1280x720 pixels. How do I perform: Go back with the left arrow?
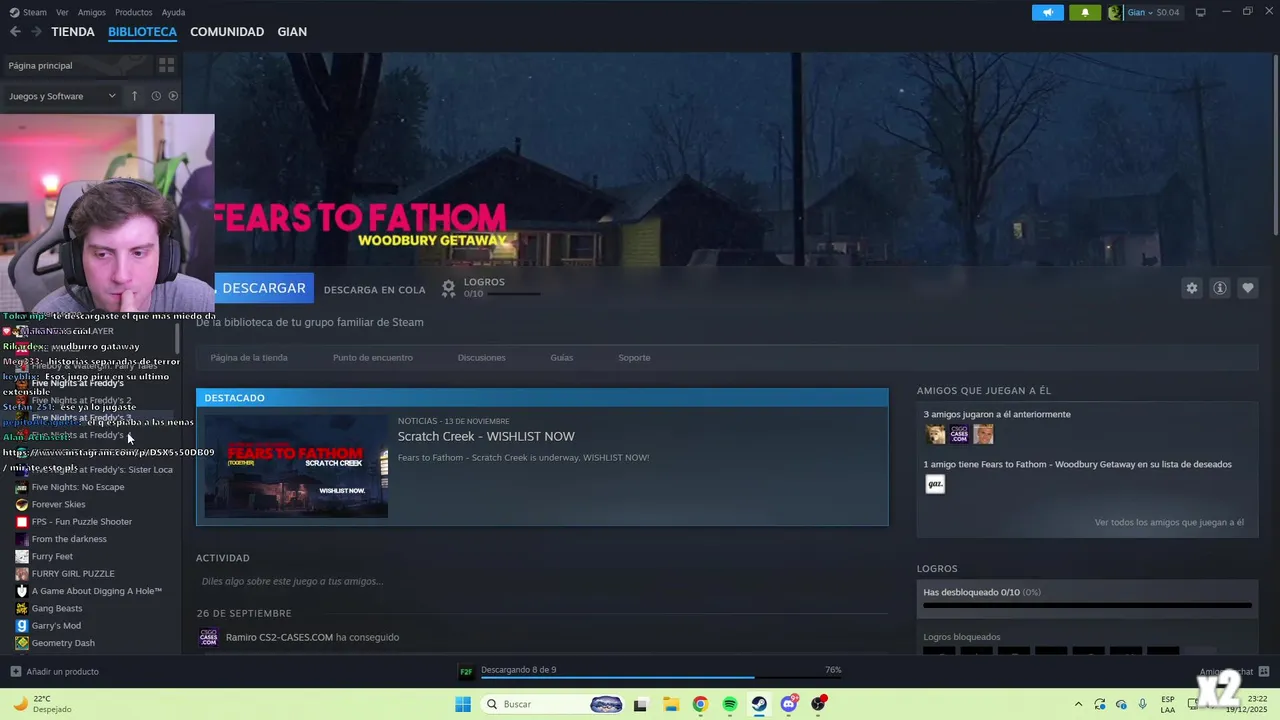point(15,32)
